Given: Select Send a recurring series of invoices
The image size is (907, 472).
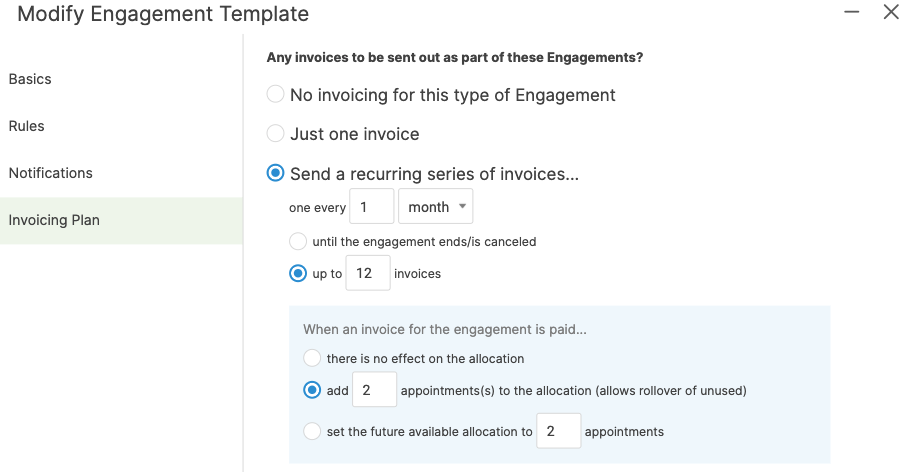Looking at the screenshot, I should pos(275,174).
